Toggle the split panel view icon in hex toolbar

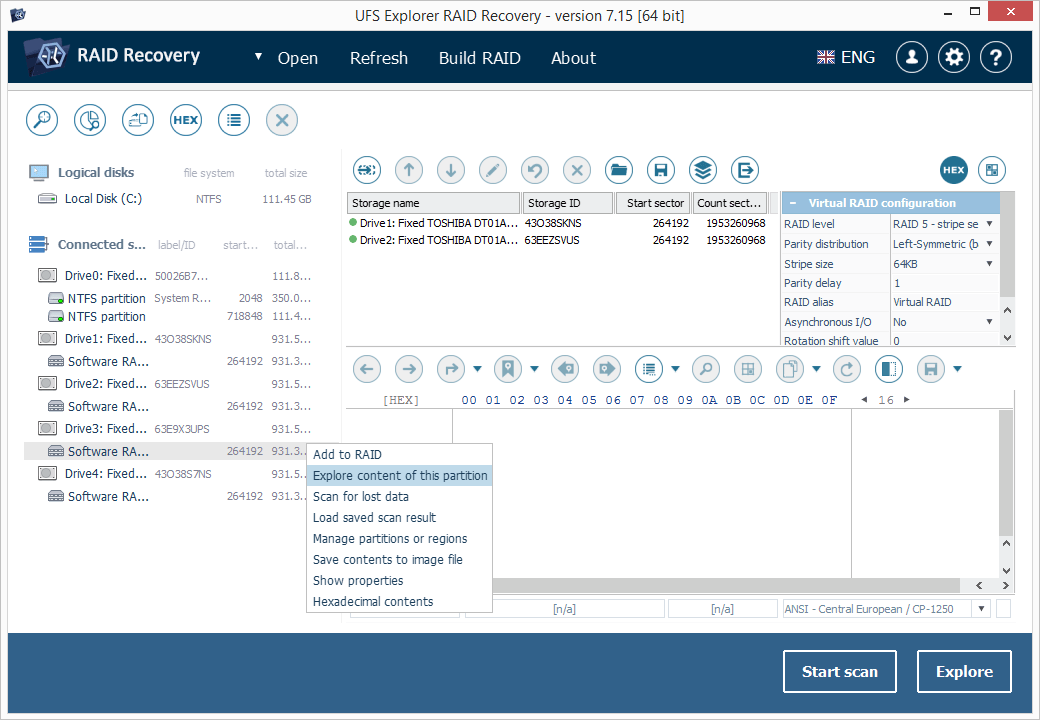(x=889, y=369)
